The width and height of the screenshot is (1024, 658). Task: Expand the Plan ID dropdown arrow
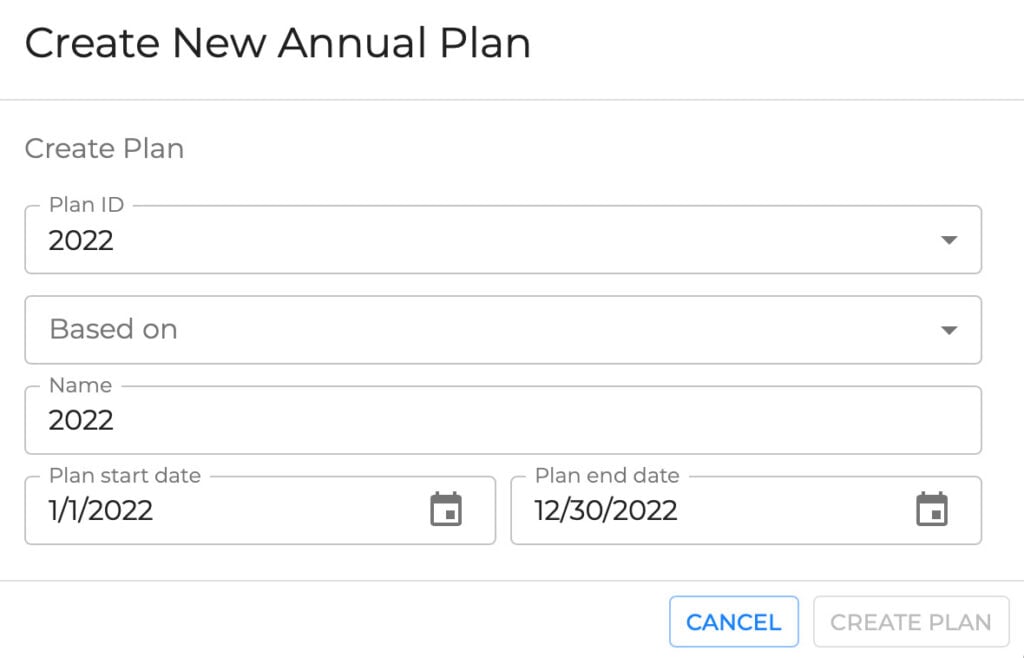tap(949, 240)
